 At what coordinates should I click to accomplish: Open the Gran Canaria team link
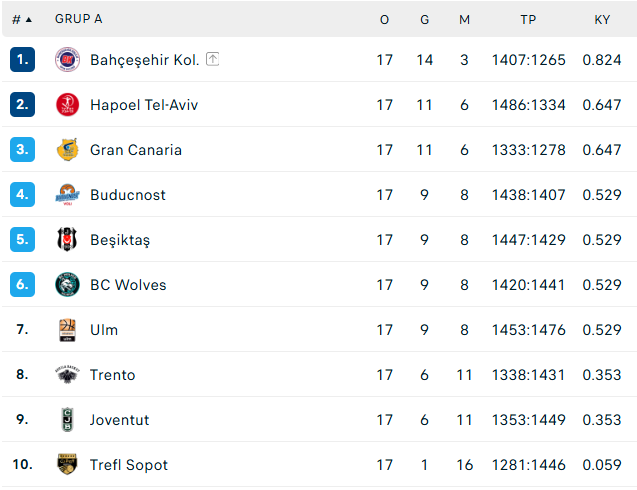point(136,150)
